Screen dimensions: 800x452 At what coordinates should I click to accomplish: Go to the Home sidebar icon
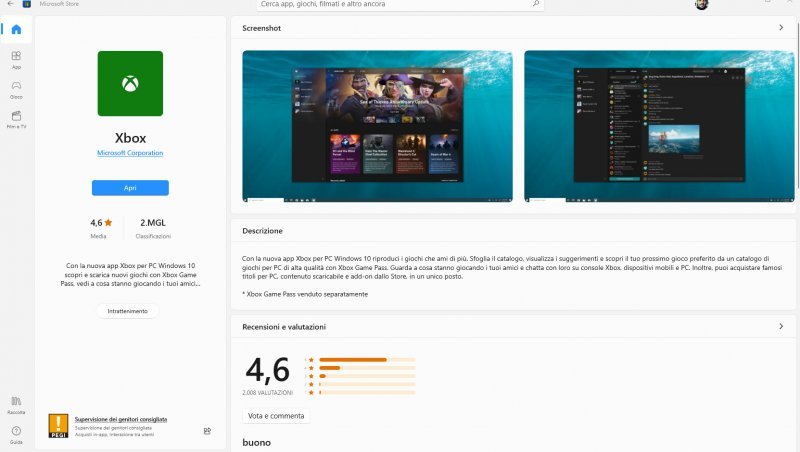16,30
